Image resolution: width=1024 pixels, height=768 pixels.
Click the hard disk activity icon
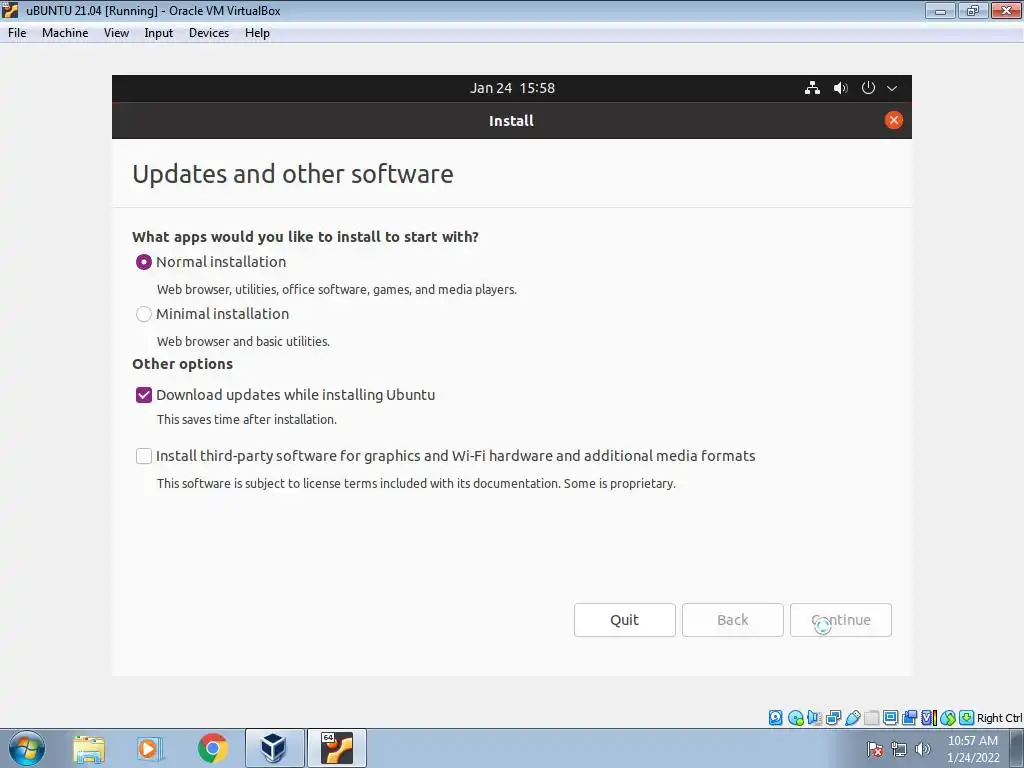775,718
